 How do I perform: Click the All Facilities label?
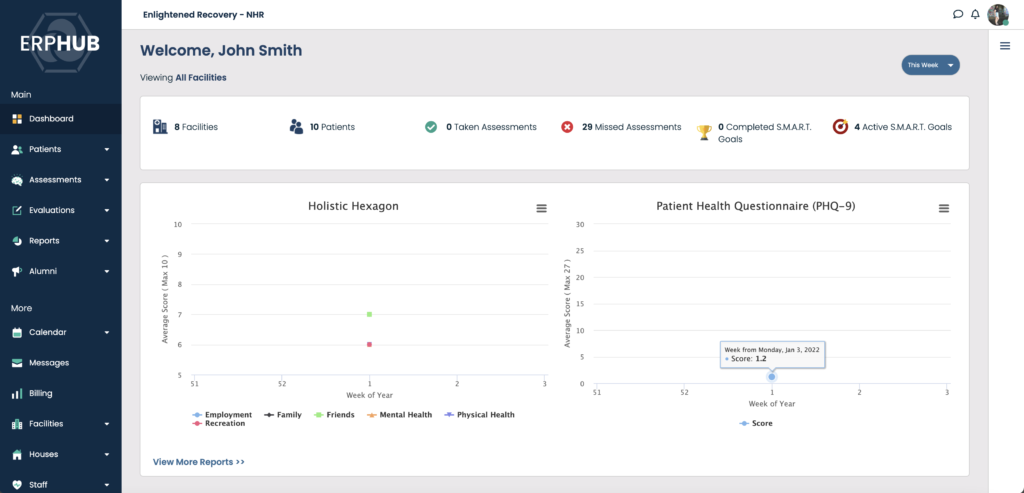click(201, 78)
